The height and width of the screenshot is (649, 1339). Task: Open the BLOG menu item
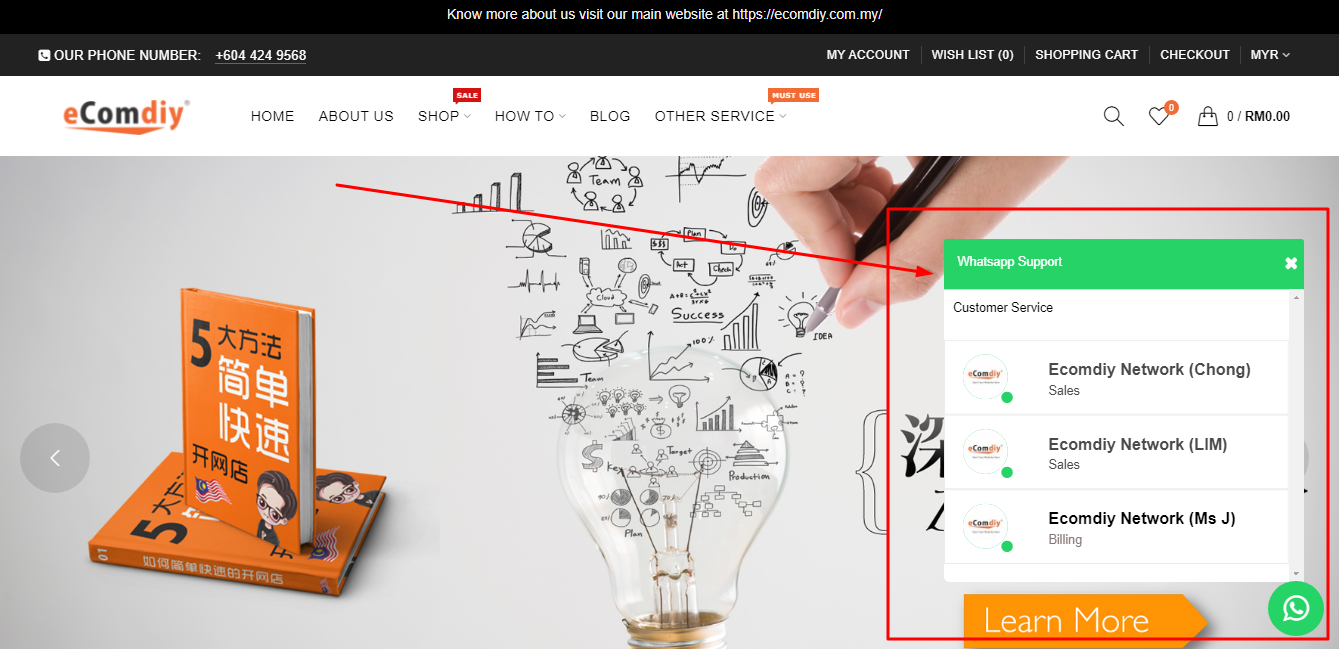click(x=610, y=116)
